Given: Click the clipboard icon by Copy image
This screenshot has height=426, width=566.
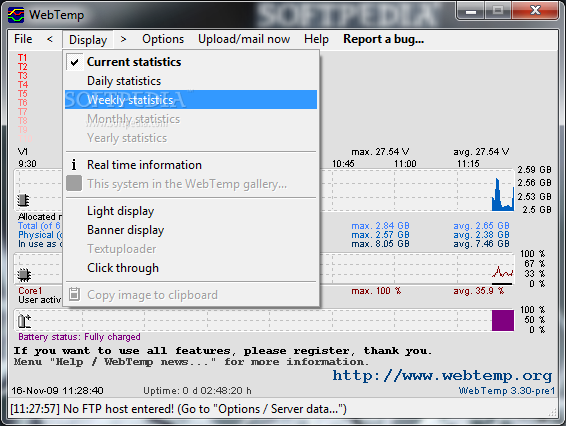Looking at the screenshot, I should pos(74,294).
